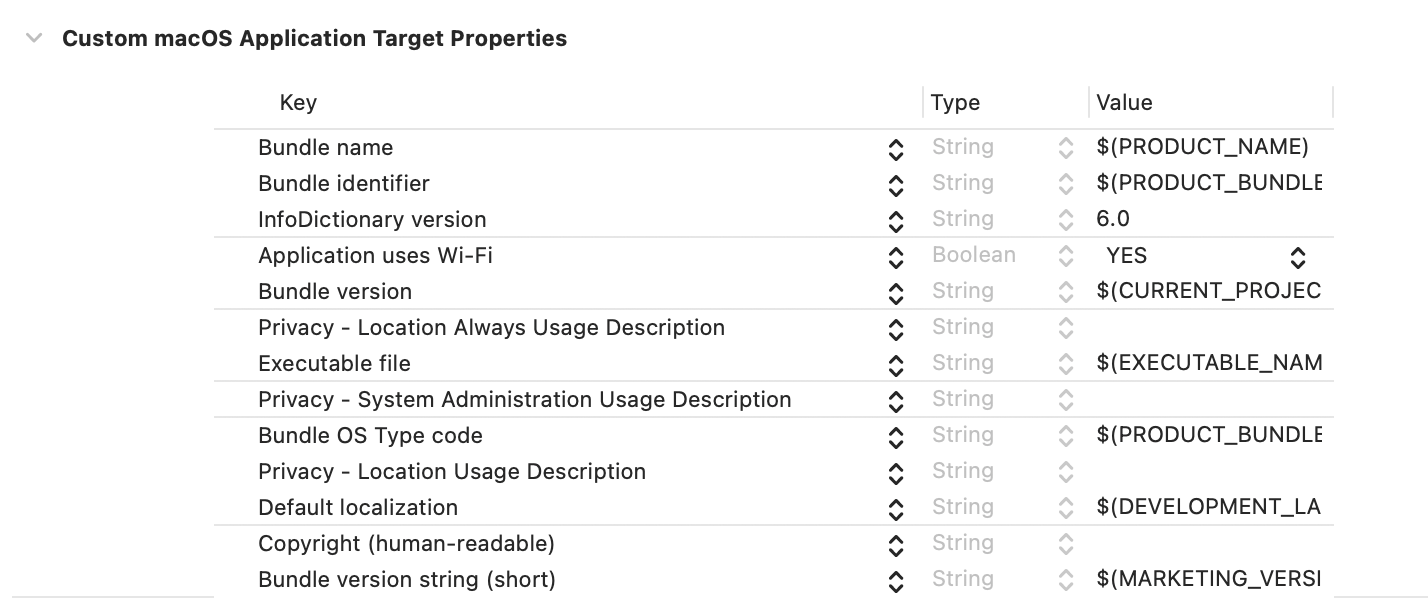Select the Bundle OS Type code row
Image resolution: width=1428 pixels, height=608 pixels.
click(x=370, y=436)
